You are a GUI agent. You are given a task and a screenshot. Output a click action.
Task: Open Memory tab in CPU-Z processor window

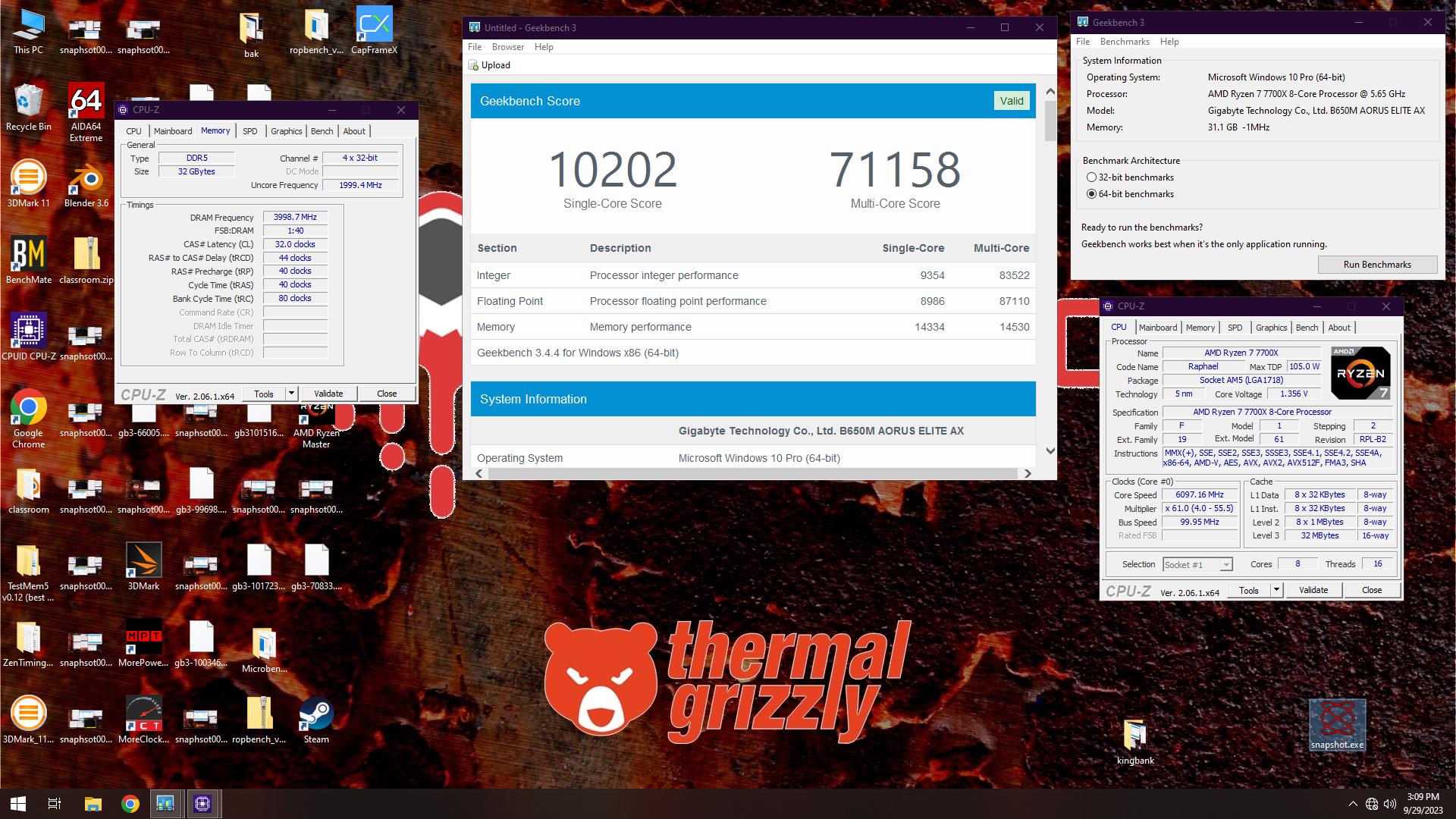[1200, 328]
